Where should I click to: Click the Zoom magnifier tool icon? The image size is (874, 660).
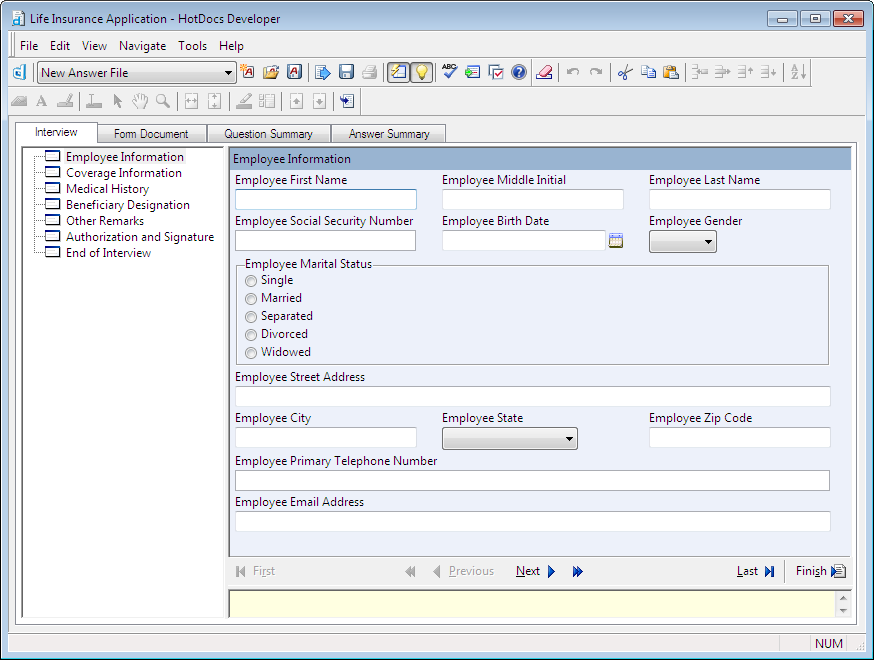163,101
